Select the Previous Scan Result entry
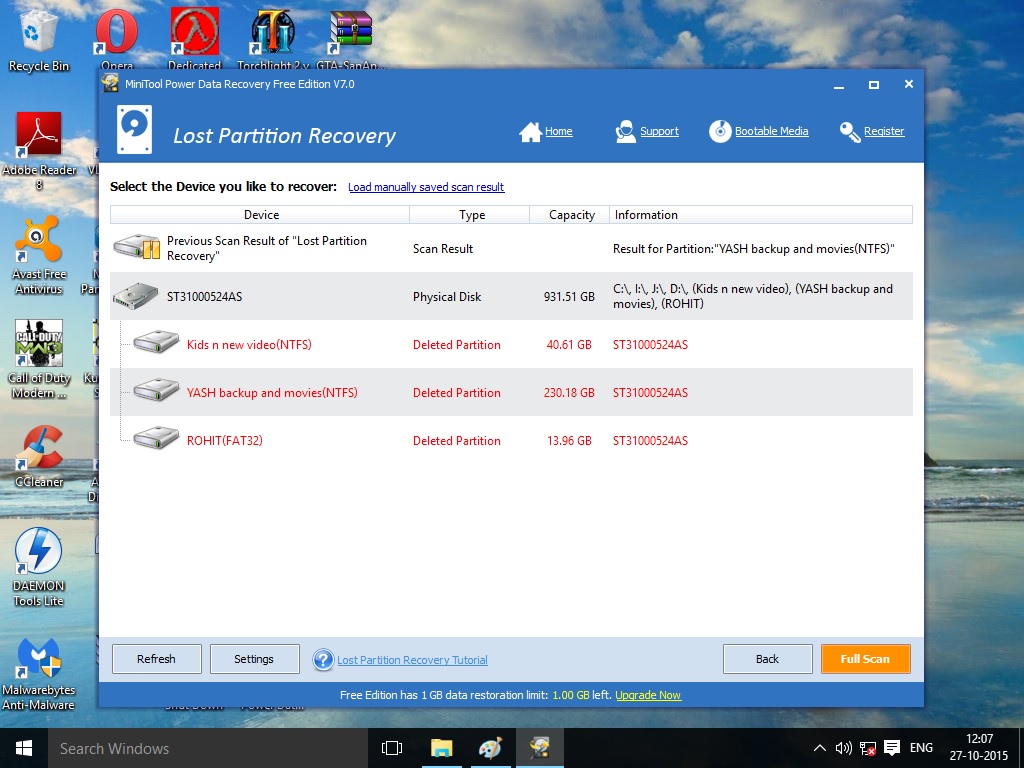 coord(266,248)
